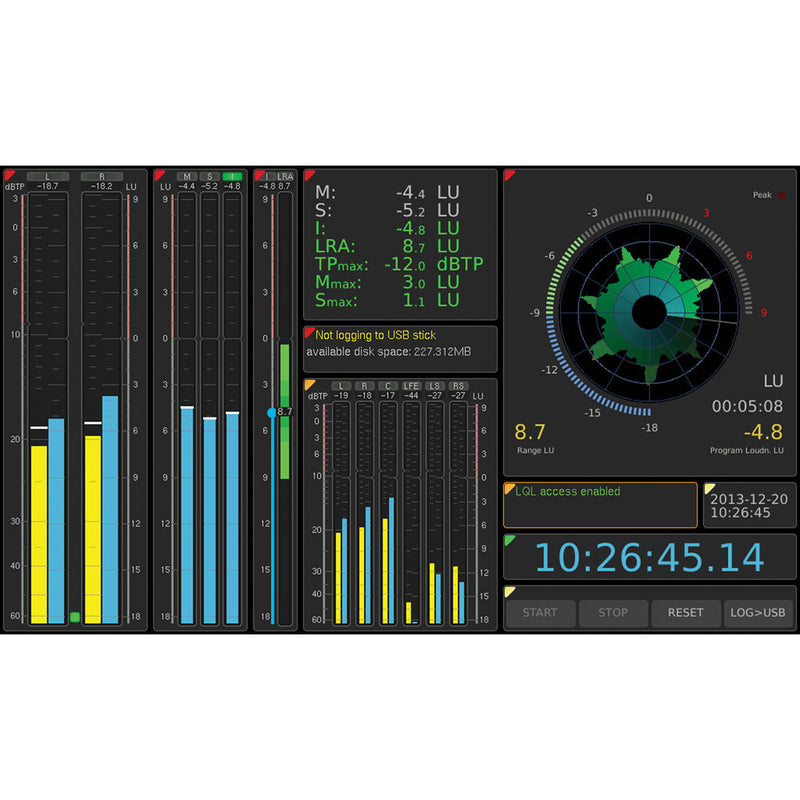This screenshot has height=800, width=800.
Task: Click the green corner marker on the timecode display
Action: pyautogui.click(x=509, y=540)
